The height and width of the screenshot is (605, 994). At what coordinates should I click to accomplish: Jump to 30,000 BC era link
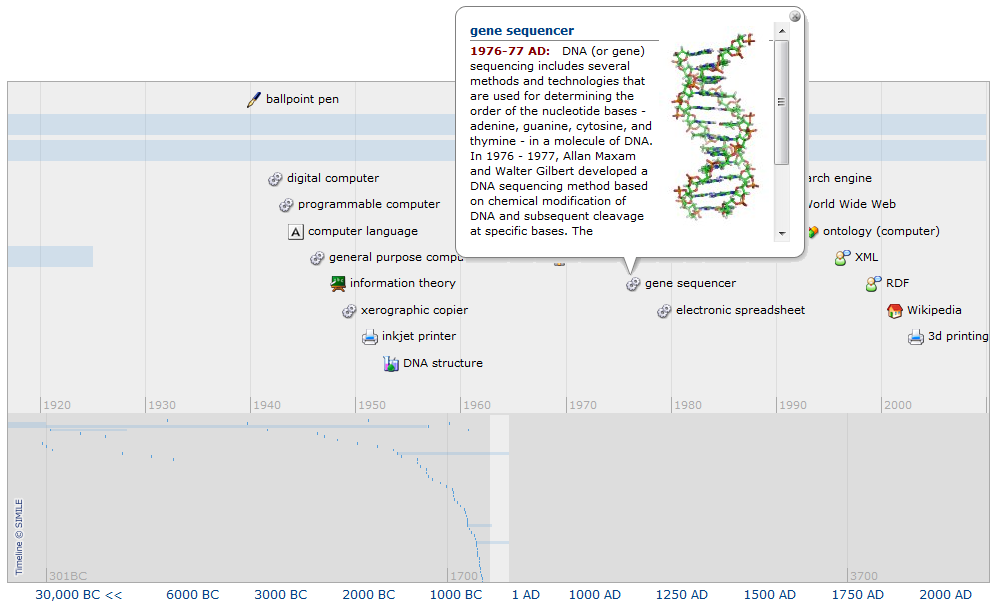click(79, 595)
